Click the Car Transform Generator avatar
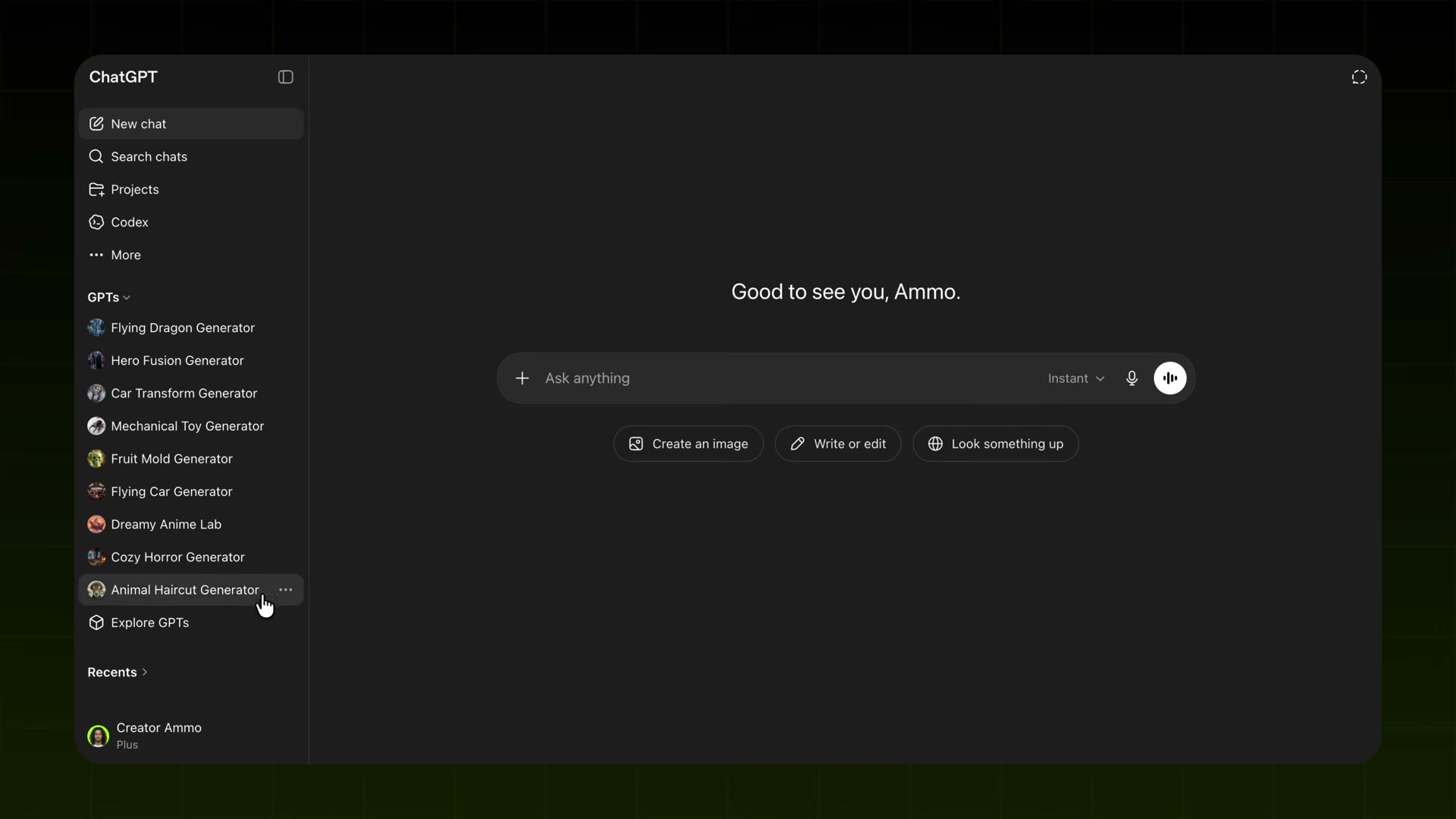The image size is (1456, 819). click(x=96, y=393)
